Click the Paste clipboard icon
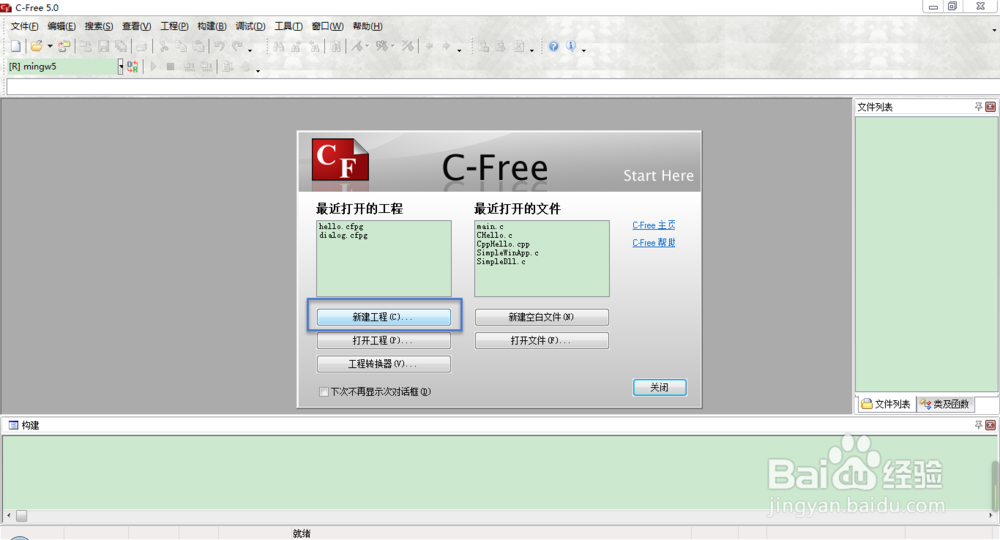 tap(198, 46)
